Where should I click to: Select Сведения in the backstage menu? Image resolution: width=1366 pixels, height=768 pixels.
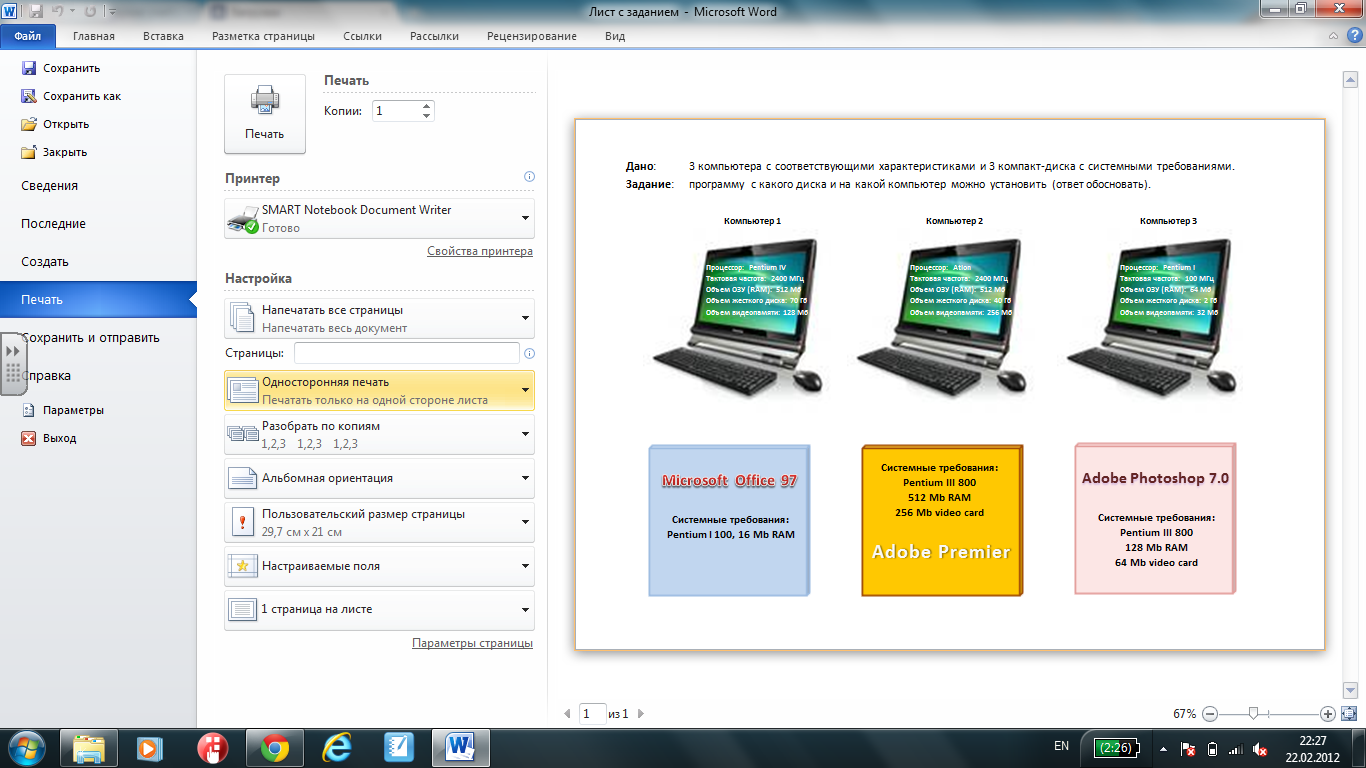[x=49, y=186]
